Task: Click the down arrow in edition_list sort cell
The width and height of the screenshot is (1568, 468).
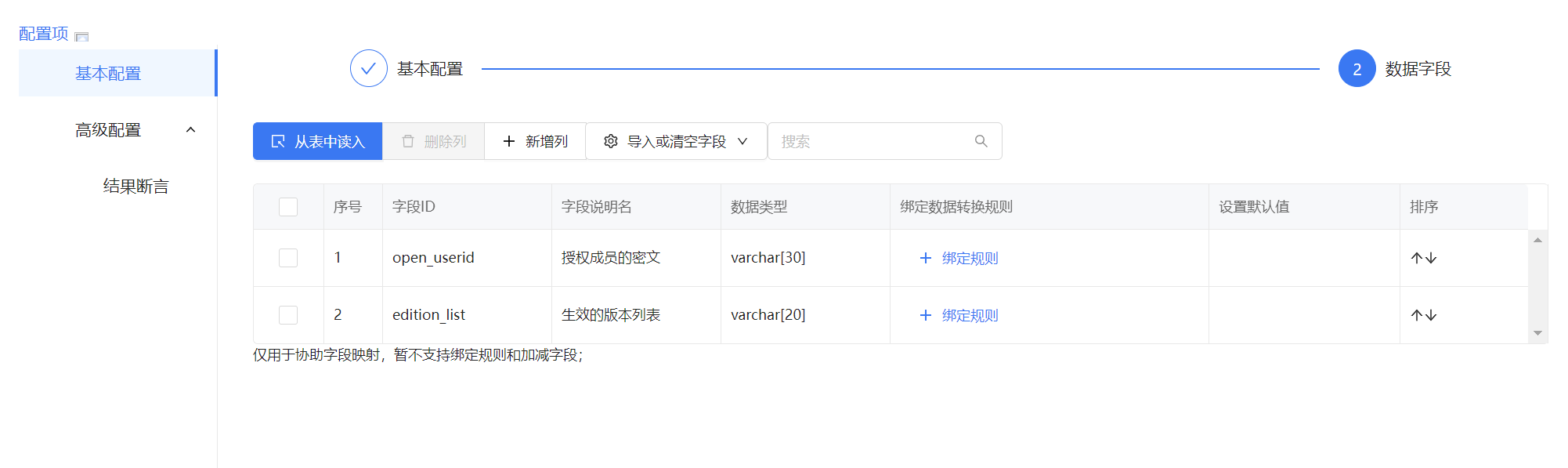Action: [1431, 315]
